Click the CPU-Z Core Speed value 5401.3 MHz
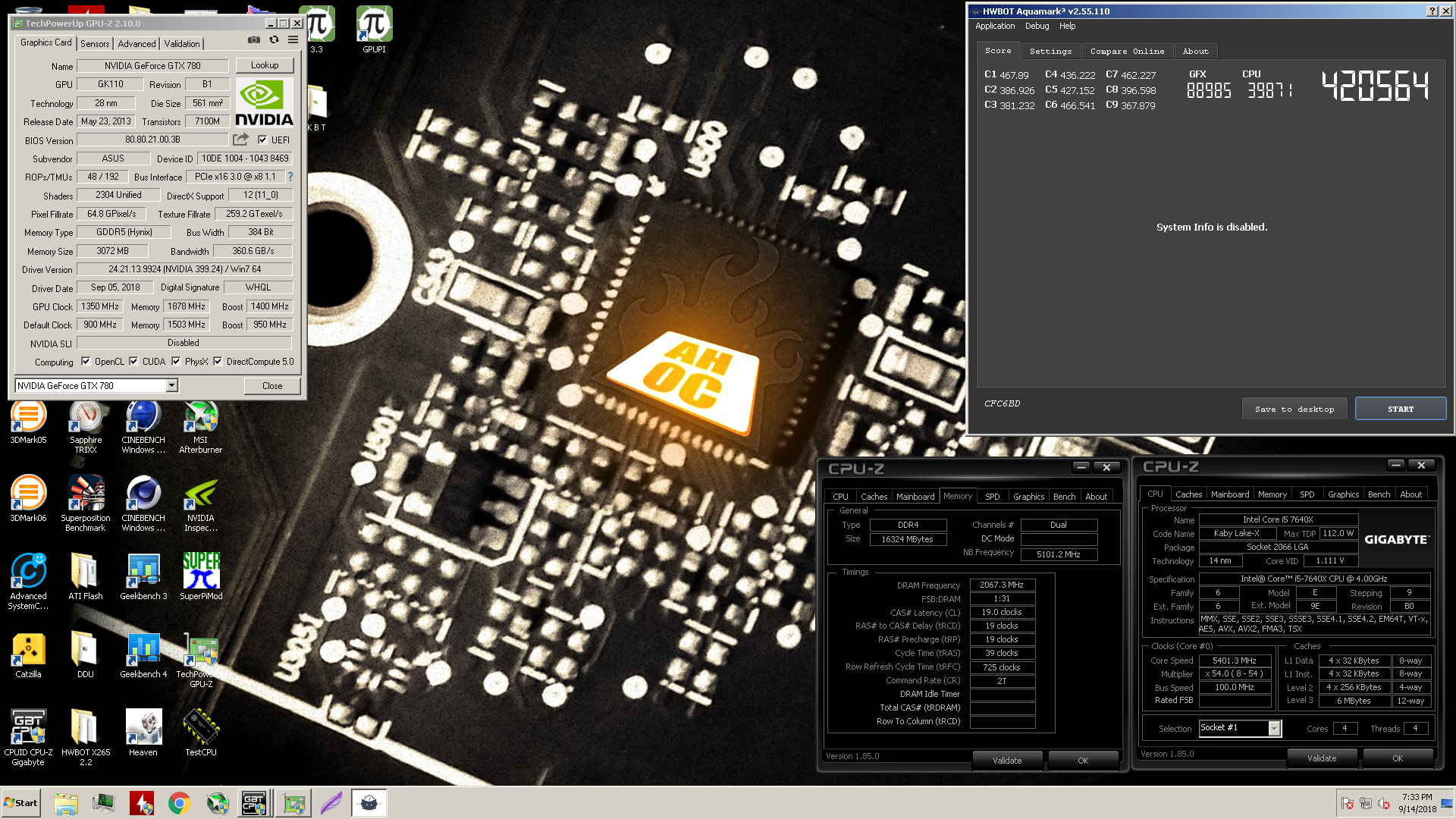The width and height of the screenshot is (1456, 819). [x=1235, y=661]
